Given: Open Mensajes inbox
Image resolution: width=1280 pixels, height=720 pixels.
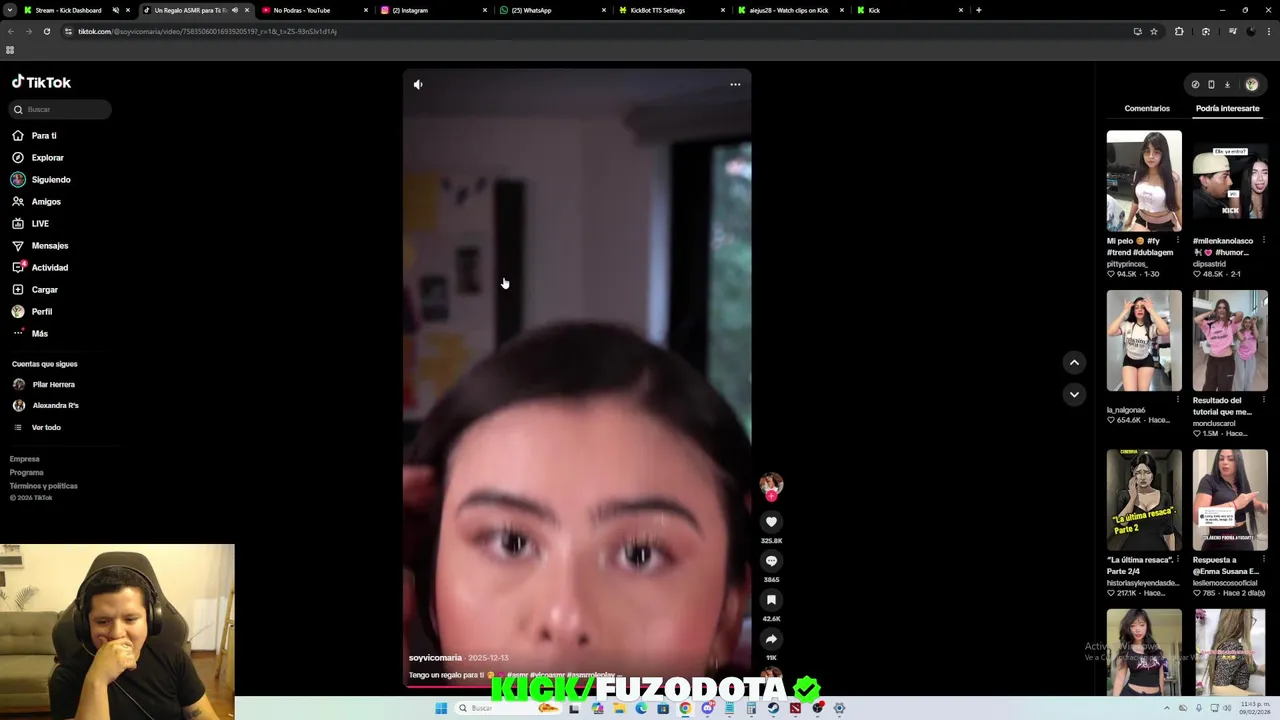Looking at the screenshot, I should click(49, 246).
